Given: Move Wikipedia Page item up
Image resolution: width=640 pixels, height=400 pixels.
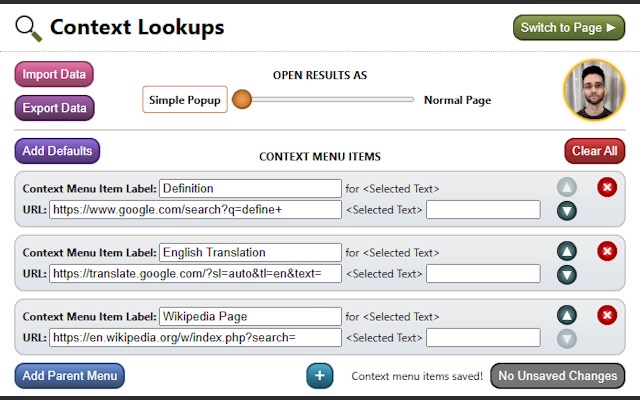Looking at the screenshot, I should pos(567,315).
